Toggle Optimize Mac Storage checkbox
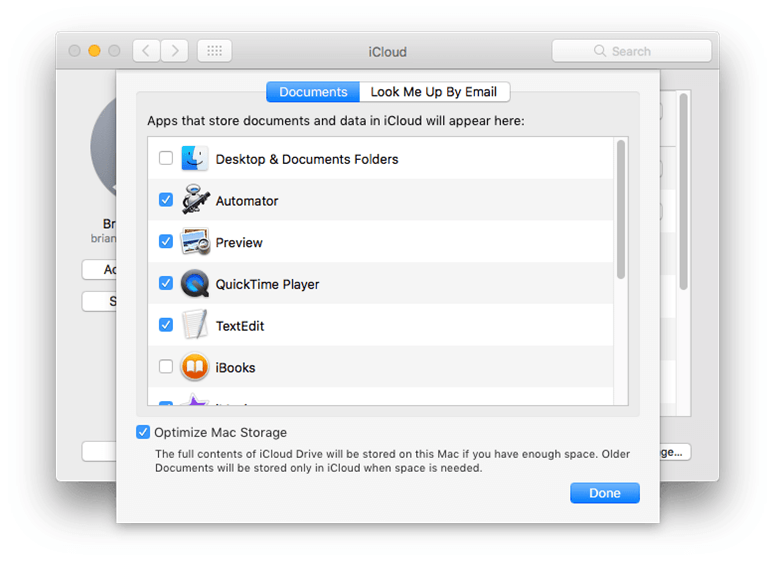 143,432
